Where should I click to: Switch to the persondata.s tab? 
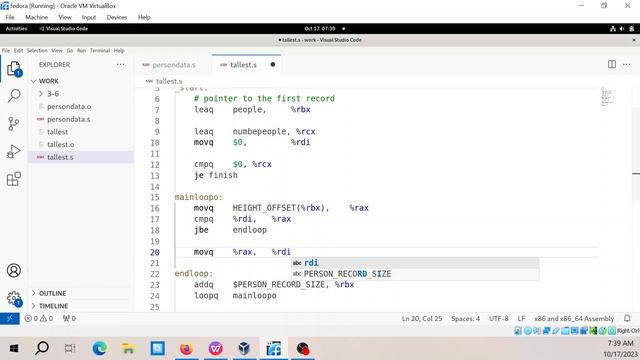173,64
